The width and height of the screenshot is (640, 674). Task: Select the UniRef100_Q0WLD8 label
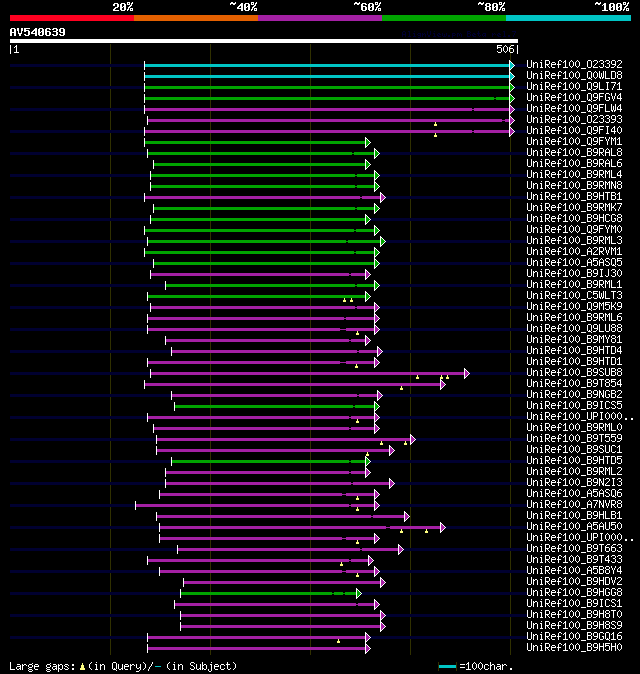[x=574, y=75]
